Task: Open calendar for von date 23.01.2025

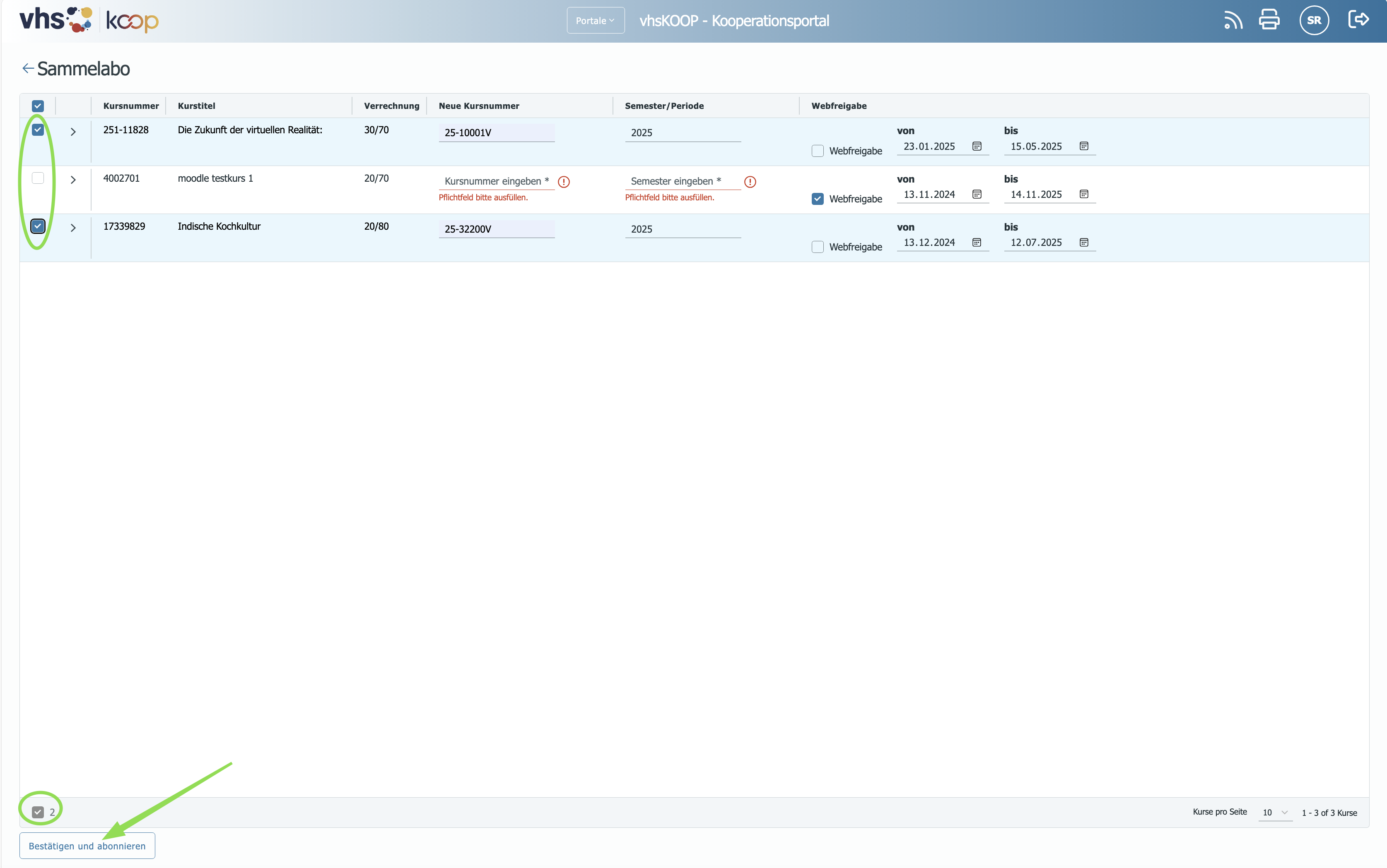Action: [x=976, y=147]
